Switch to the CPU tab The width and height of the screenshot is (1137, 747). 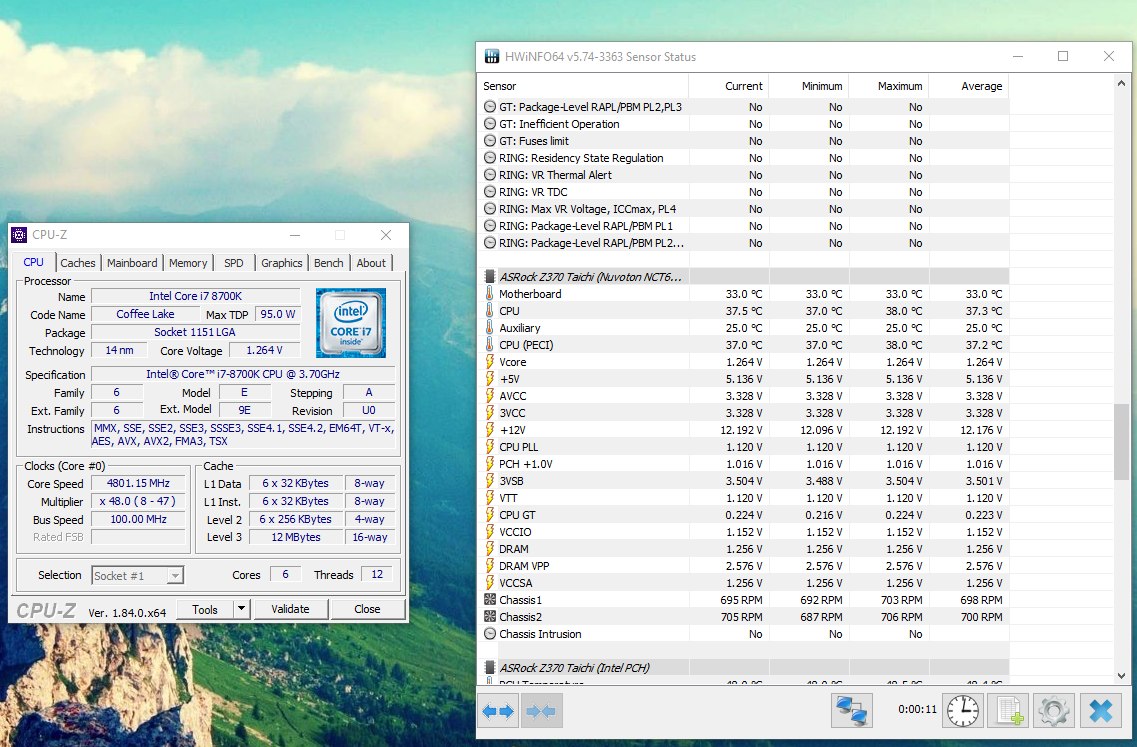point(33,262)
